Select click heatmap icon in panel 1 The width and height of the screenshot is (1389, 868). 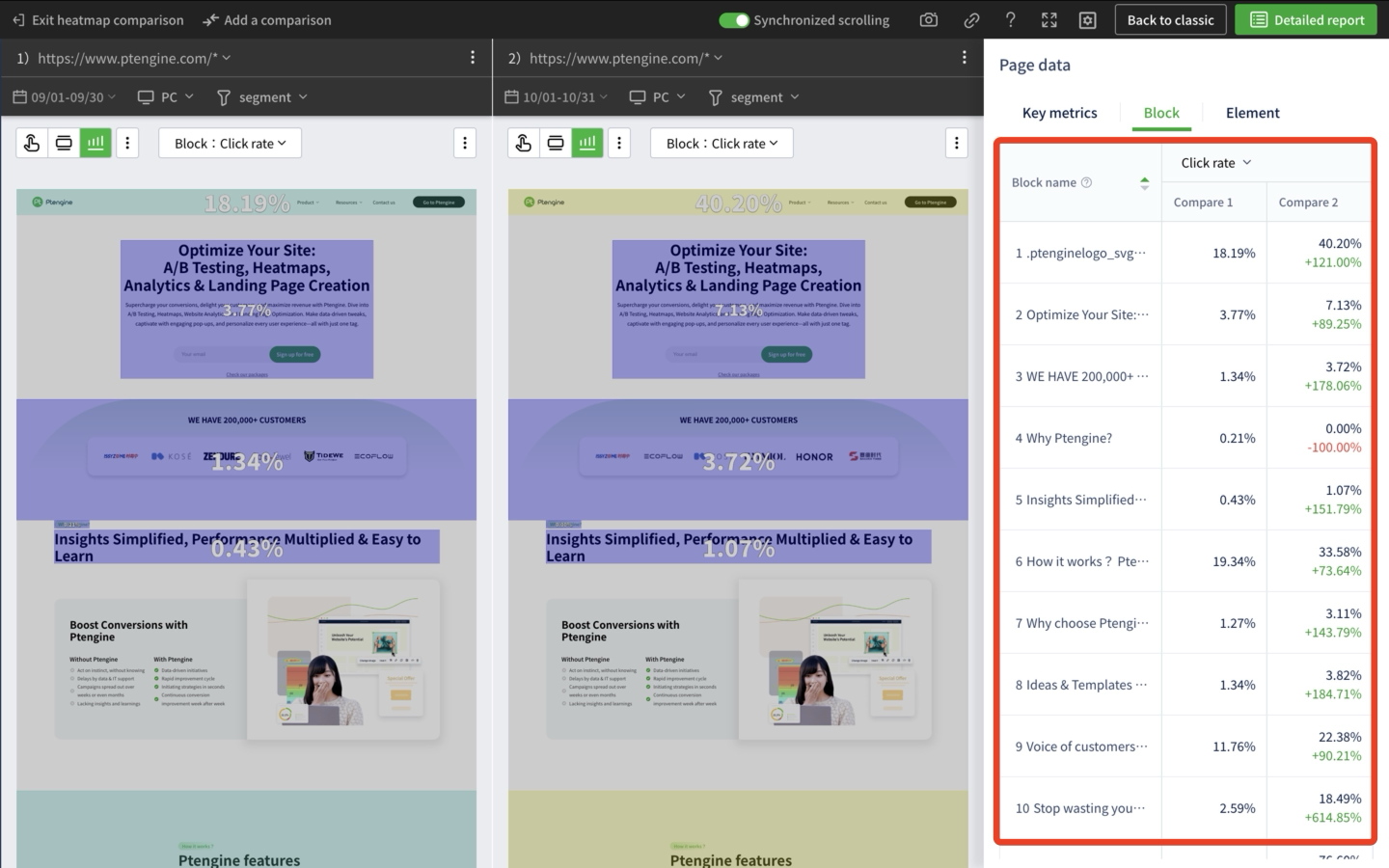(x=32, y=143)
